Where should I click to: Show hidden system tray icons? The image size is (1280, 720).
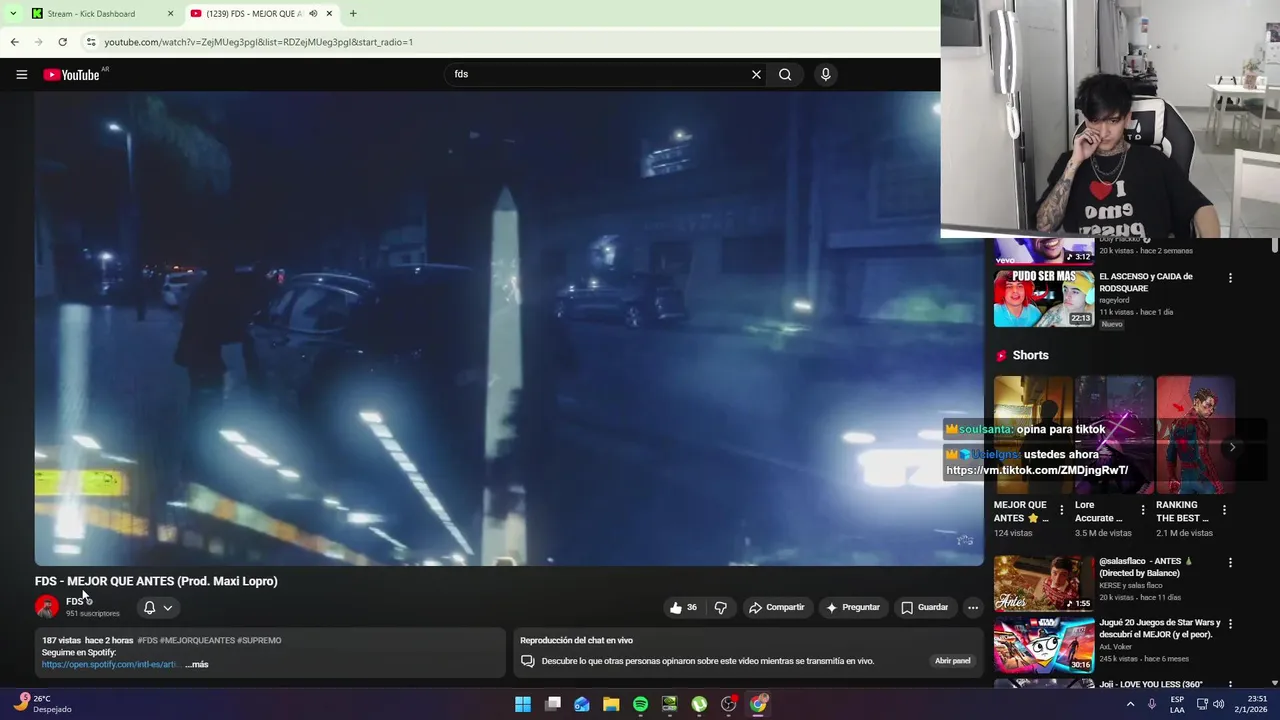1131,704
